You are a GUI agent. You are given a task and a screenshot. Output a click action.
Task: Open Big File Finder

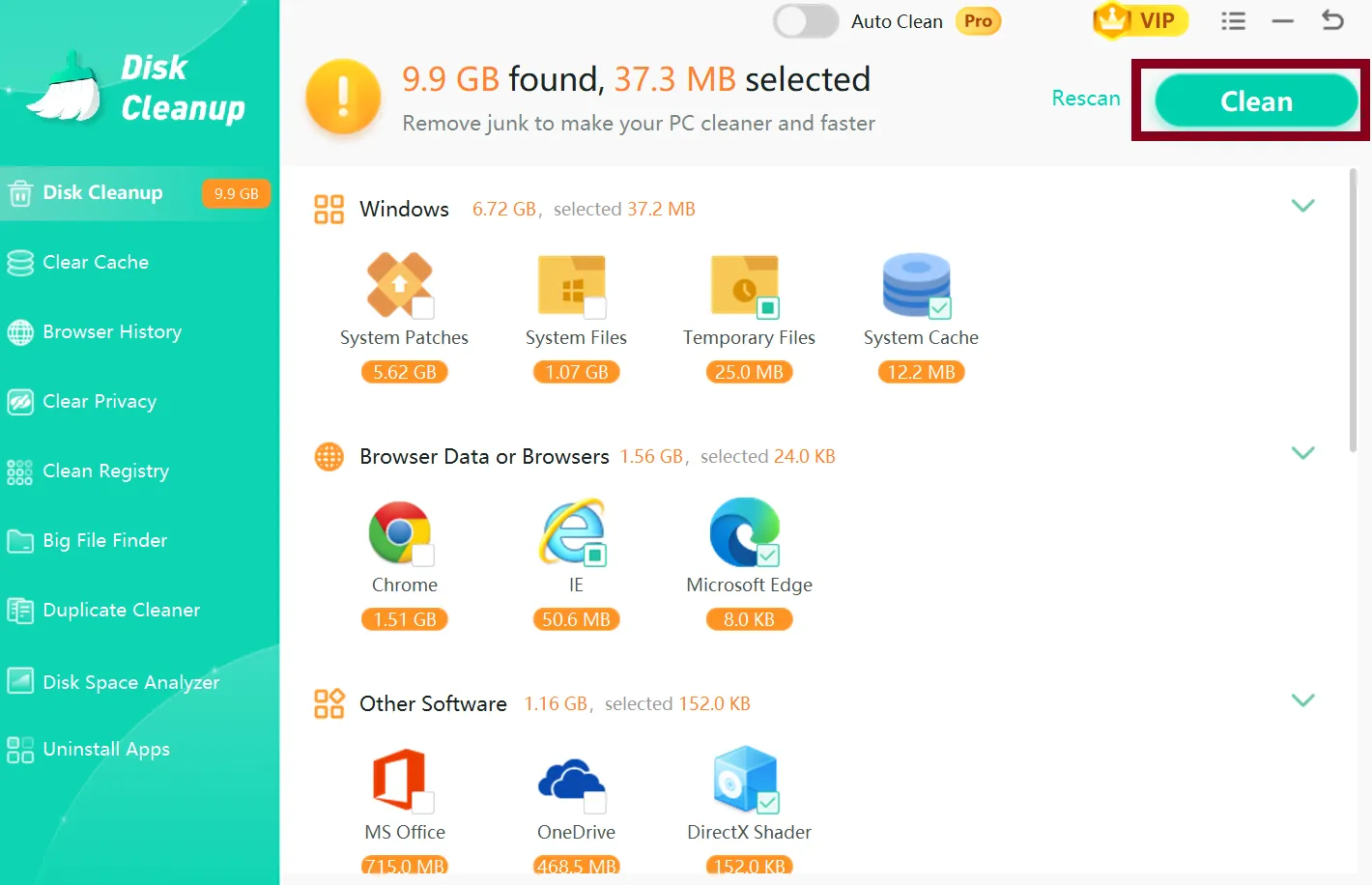(x=104, y=540)
